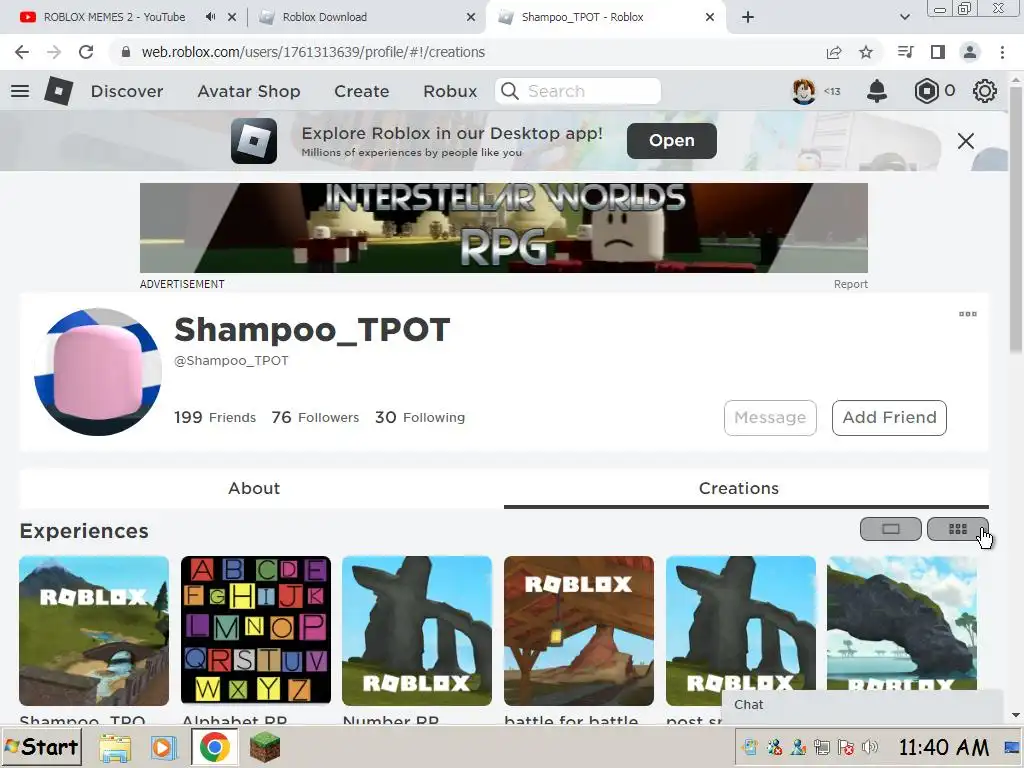Click the Add Friend button
This screenshot has height=768, width=1024.
889,418
